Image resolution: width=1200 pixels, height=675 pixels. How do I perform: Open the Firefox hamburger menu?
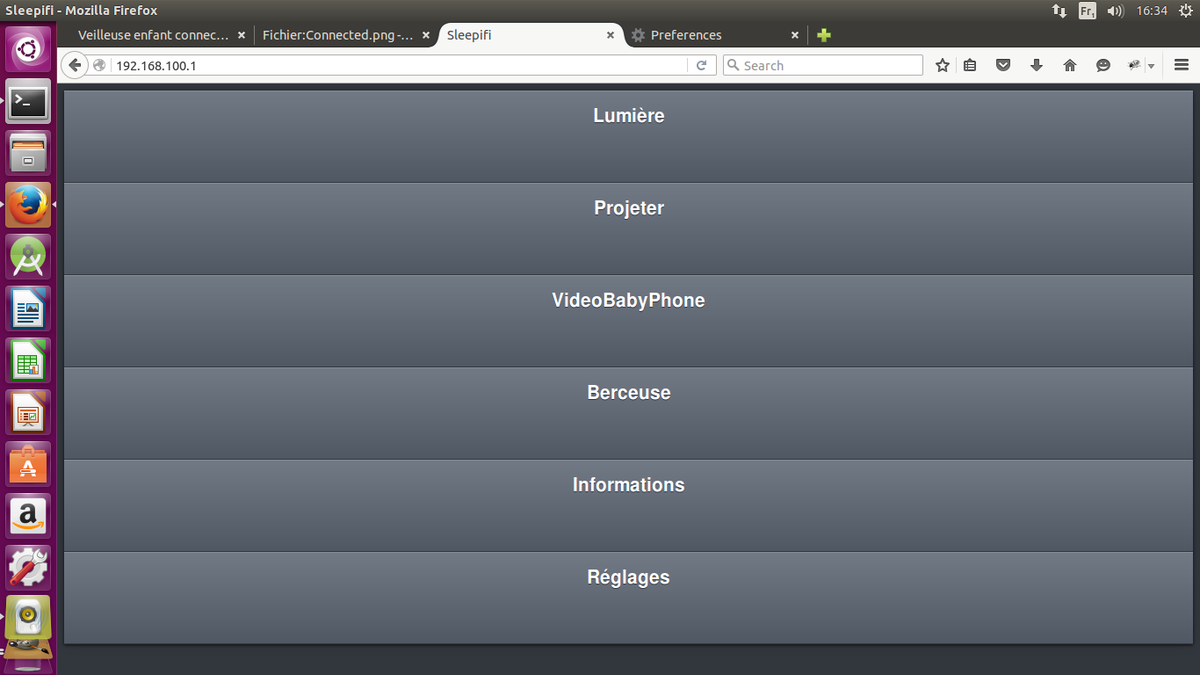coord(1181,65)
